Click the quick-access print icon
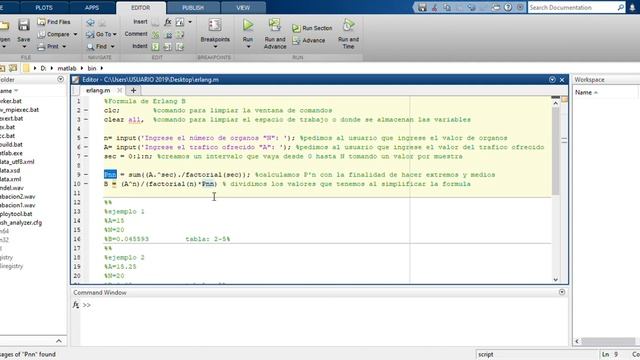The image size is (640, 360). 496,7
